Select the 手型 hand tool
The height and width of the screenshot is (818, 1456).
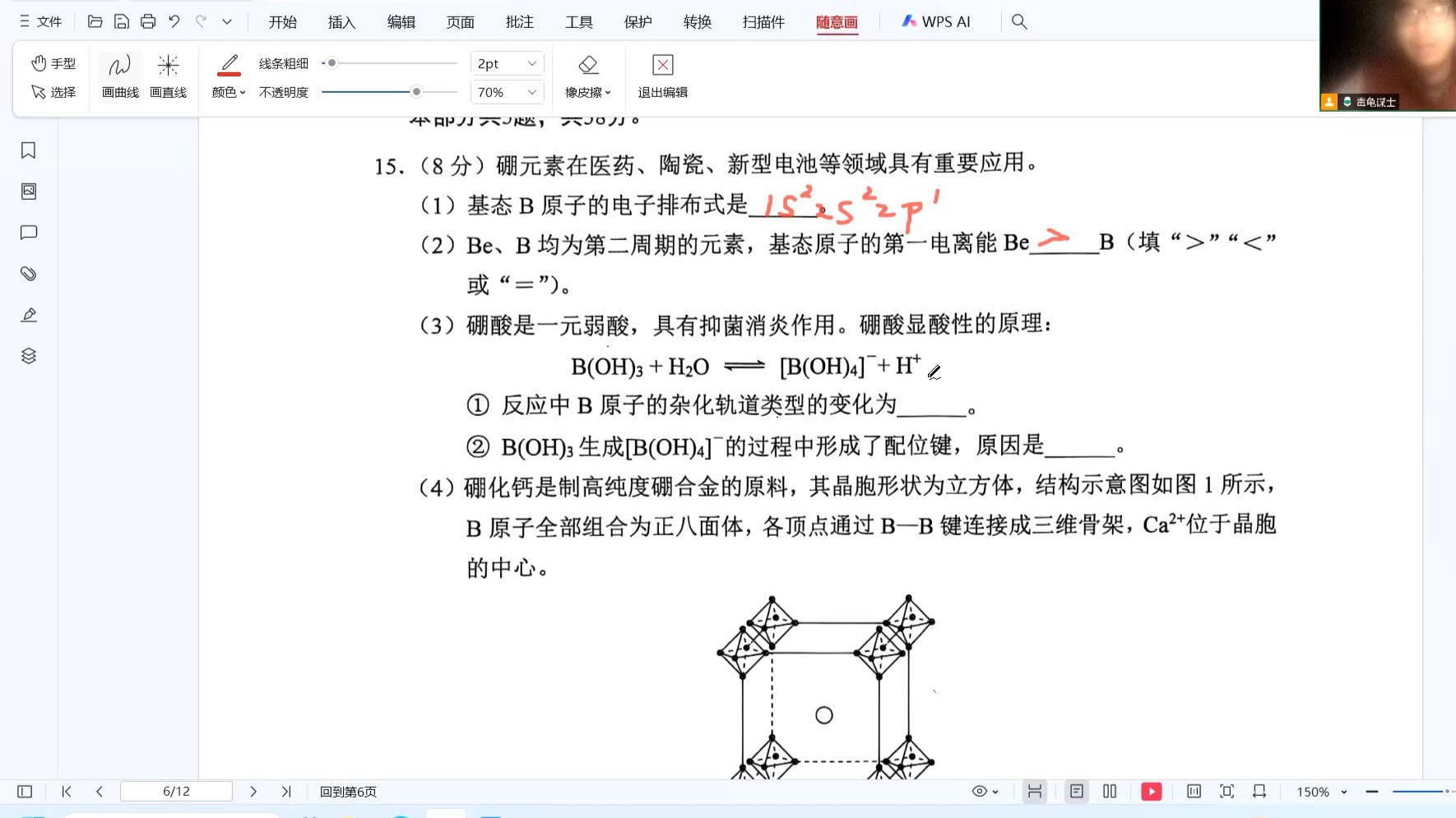(x=53, y=63)
